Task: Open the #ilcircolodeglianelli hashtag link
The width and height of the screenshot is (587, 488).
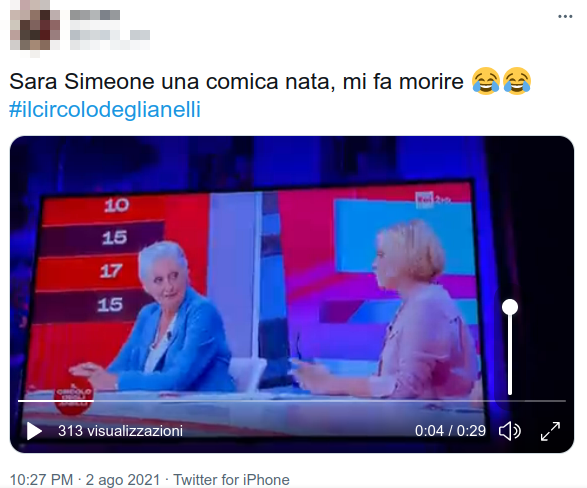Action: (x=105, y=110)
